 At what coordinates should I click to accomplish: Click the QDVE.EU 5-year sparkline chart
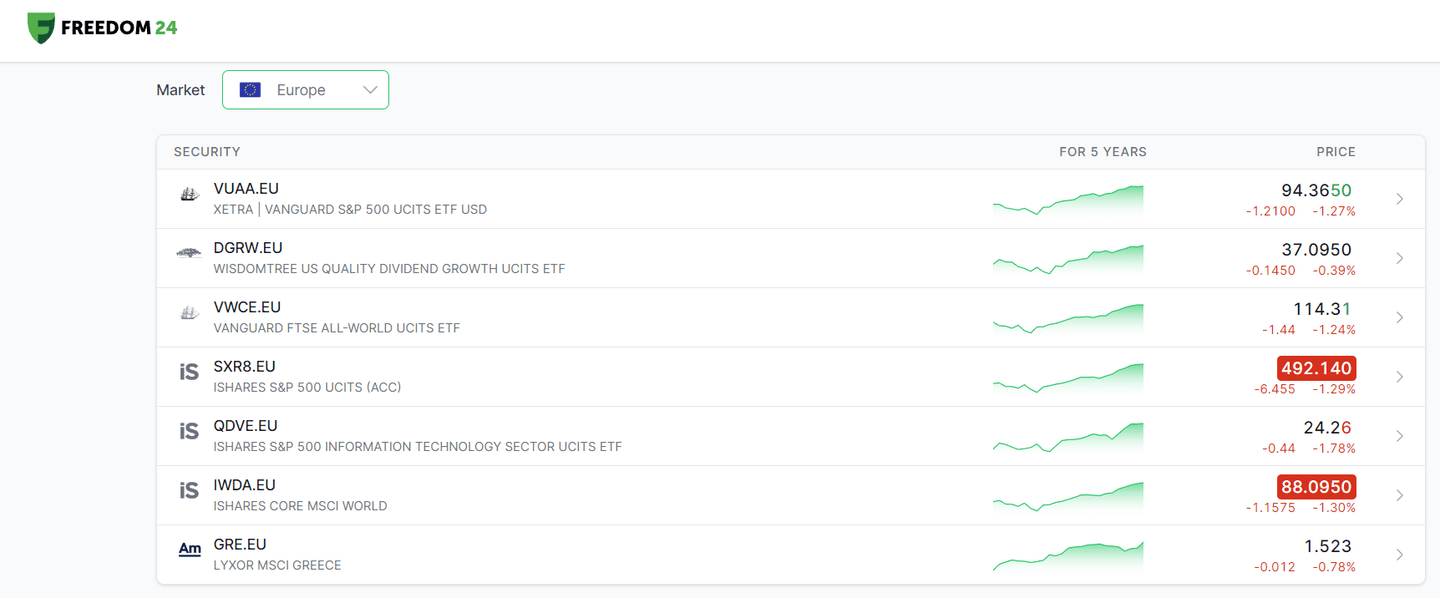1068,436
